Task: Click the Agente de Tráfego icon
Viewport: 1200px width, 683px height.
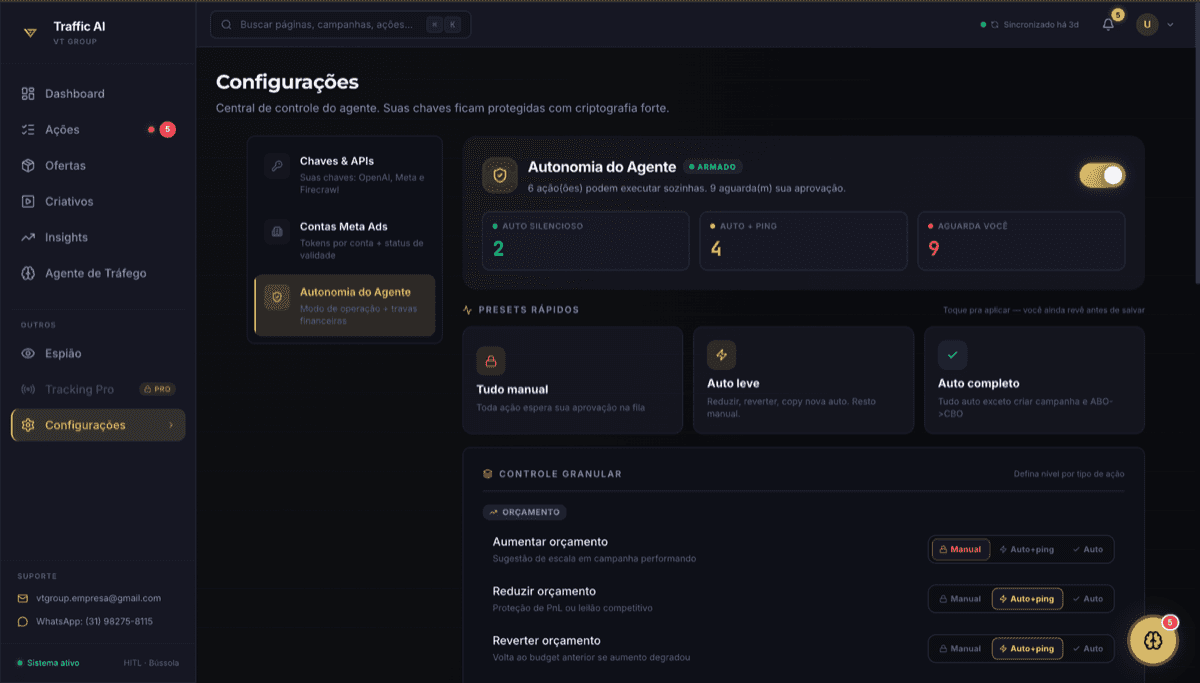Action: [x=28, y=274]
